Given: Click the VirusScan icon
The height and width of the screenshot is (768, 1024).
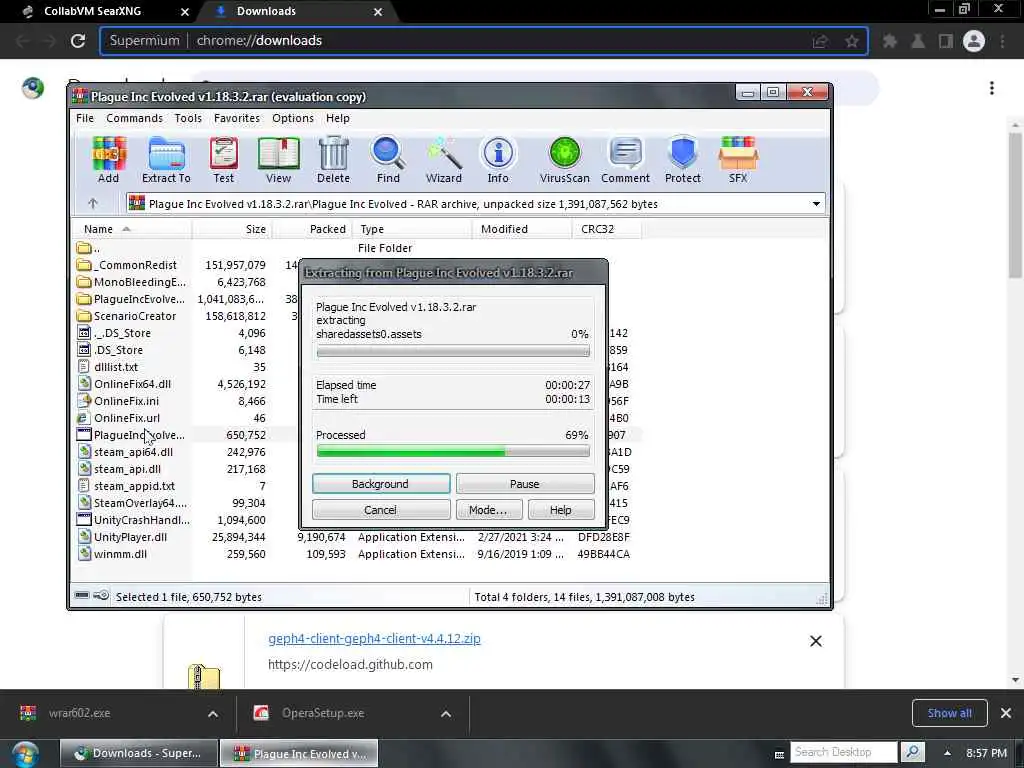Looking at the screenshot, I should (564, 160).
